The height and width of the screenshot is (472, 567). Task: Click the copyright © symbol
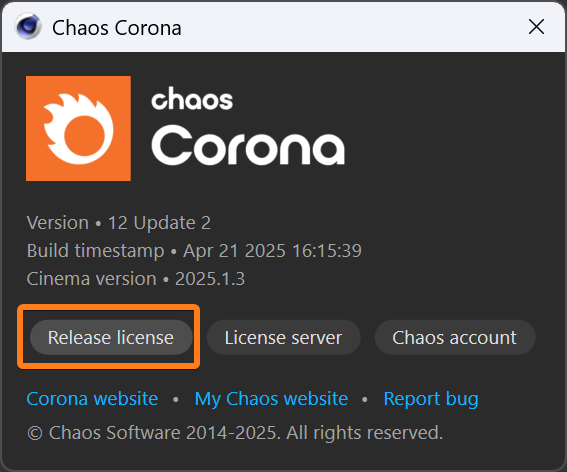tap(35, 433)
